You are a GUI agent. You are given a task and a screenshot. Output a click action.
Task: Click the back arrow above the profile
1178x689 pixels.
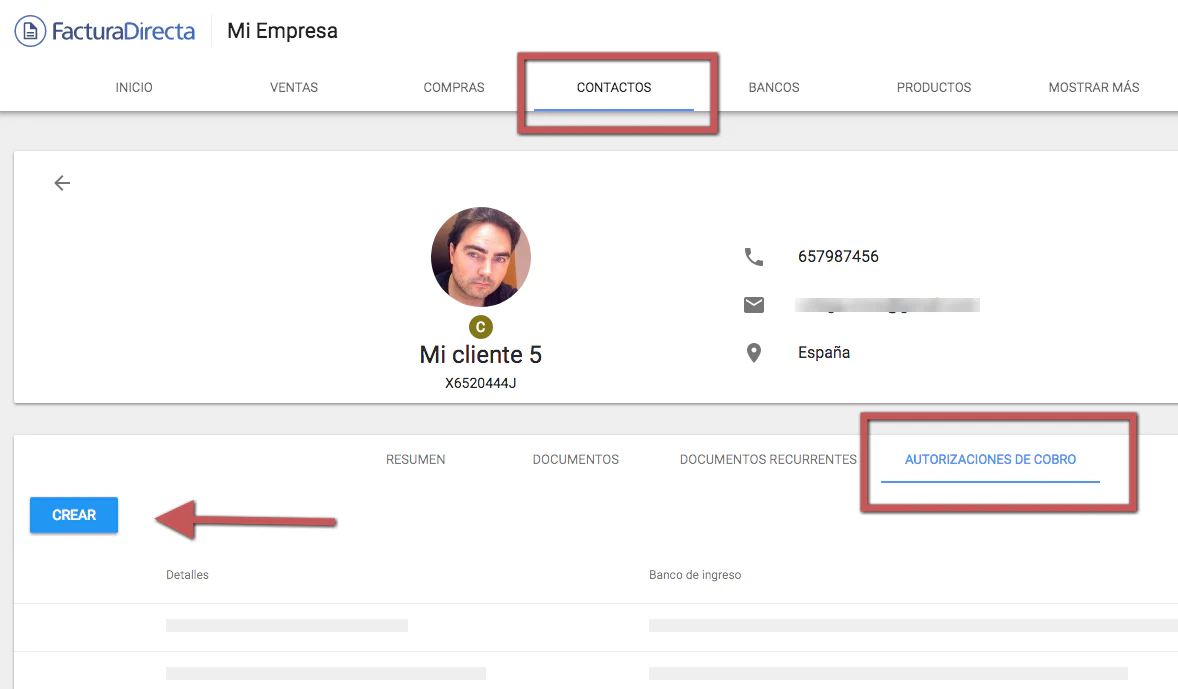tap(62, 183)
